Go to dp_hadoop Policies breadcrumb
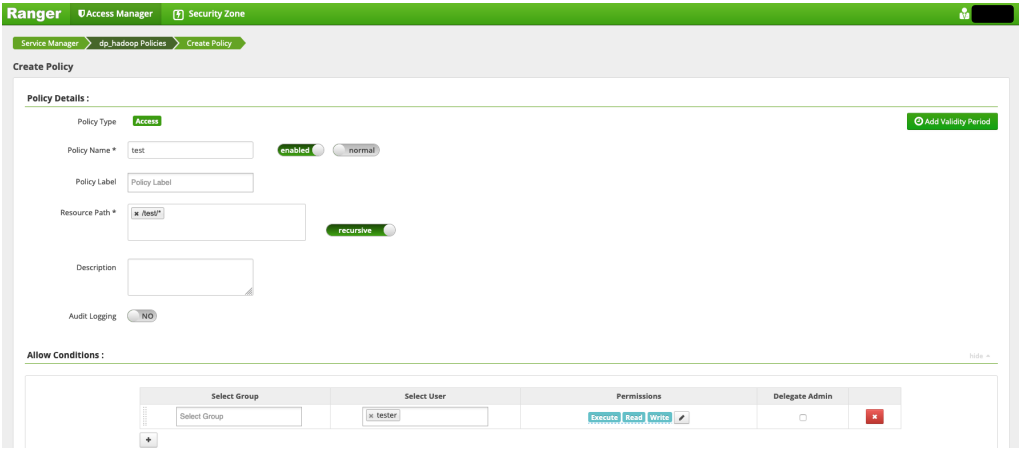The height and width of the screenshot is (454, 1021). [132, 43]
